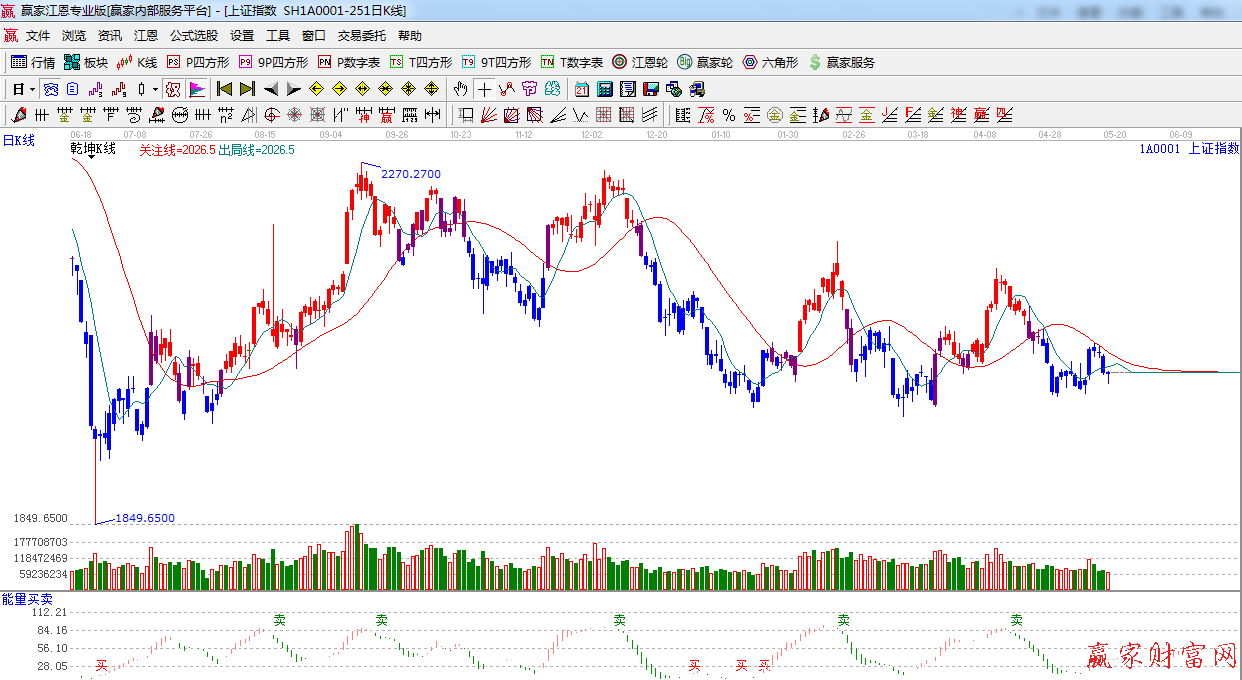Click the 行情 quotes button
The image size is (1242, 680).
(x=33, y=62)
